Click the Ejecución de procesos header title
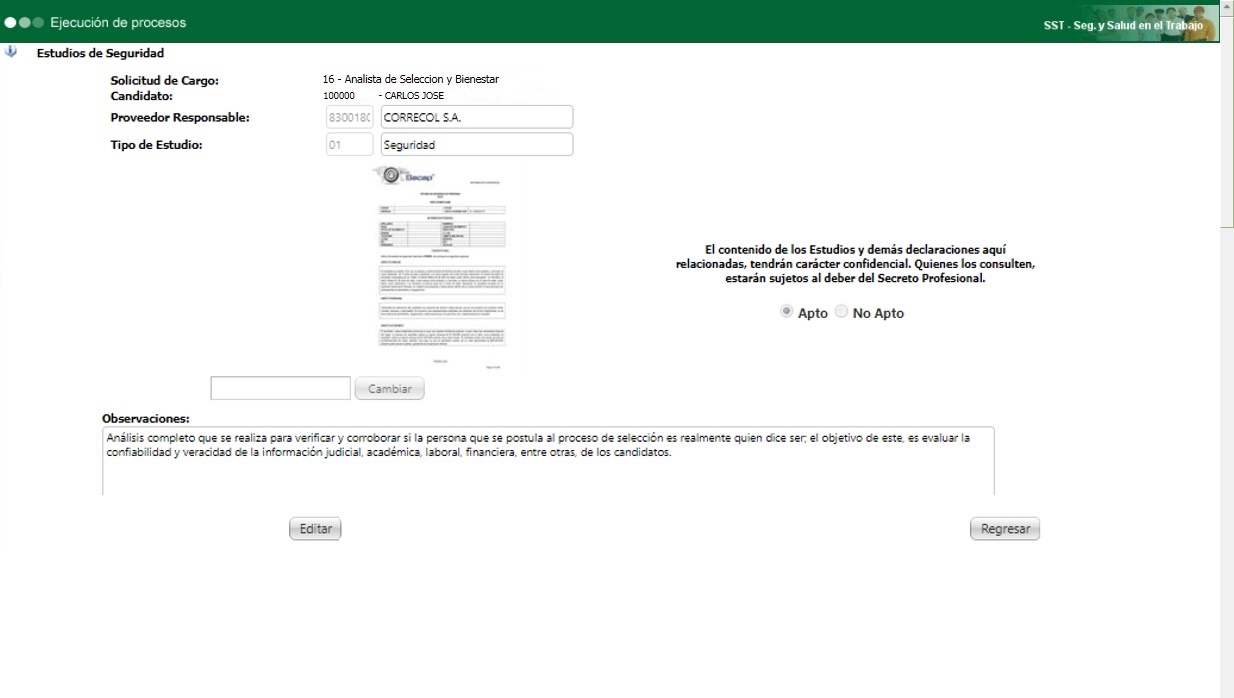Image resolution: width=1234 pixels, height=698 pixels. point(118,22)
